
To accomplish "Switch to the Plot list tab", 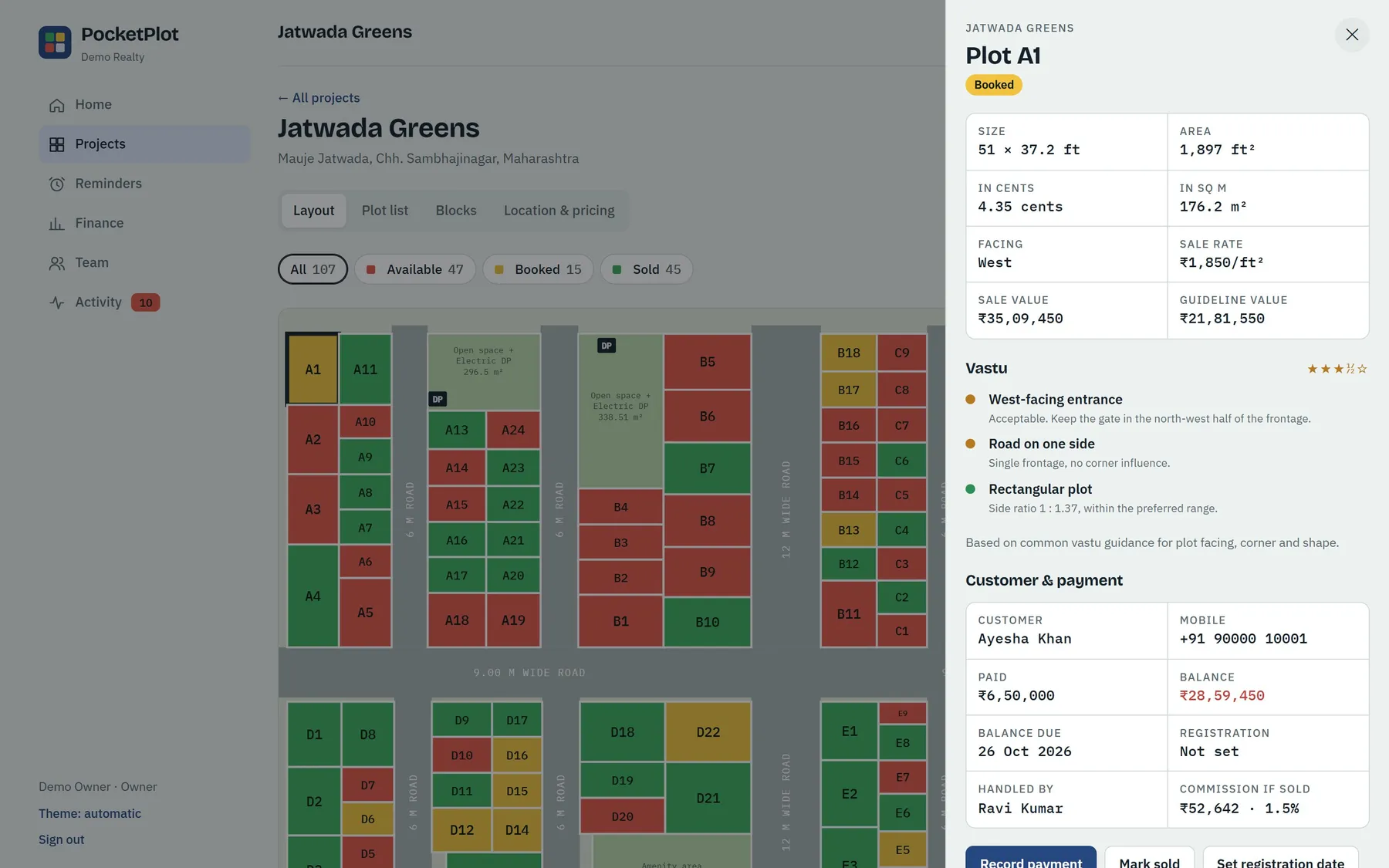I will (385, 211).
